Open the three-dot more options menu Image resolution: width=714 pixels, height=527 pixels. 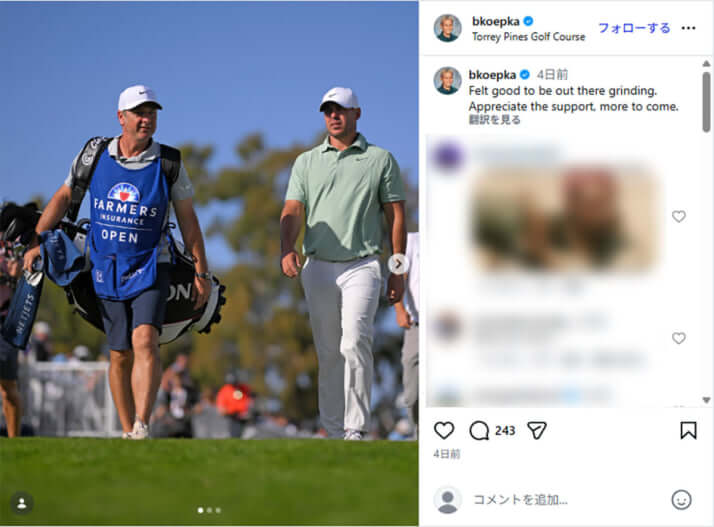(x=688, y=28)
